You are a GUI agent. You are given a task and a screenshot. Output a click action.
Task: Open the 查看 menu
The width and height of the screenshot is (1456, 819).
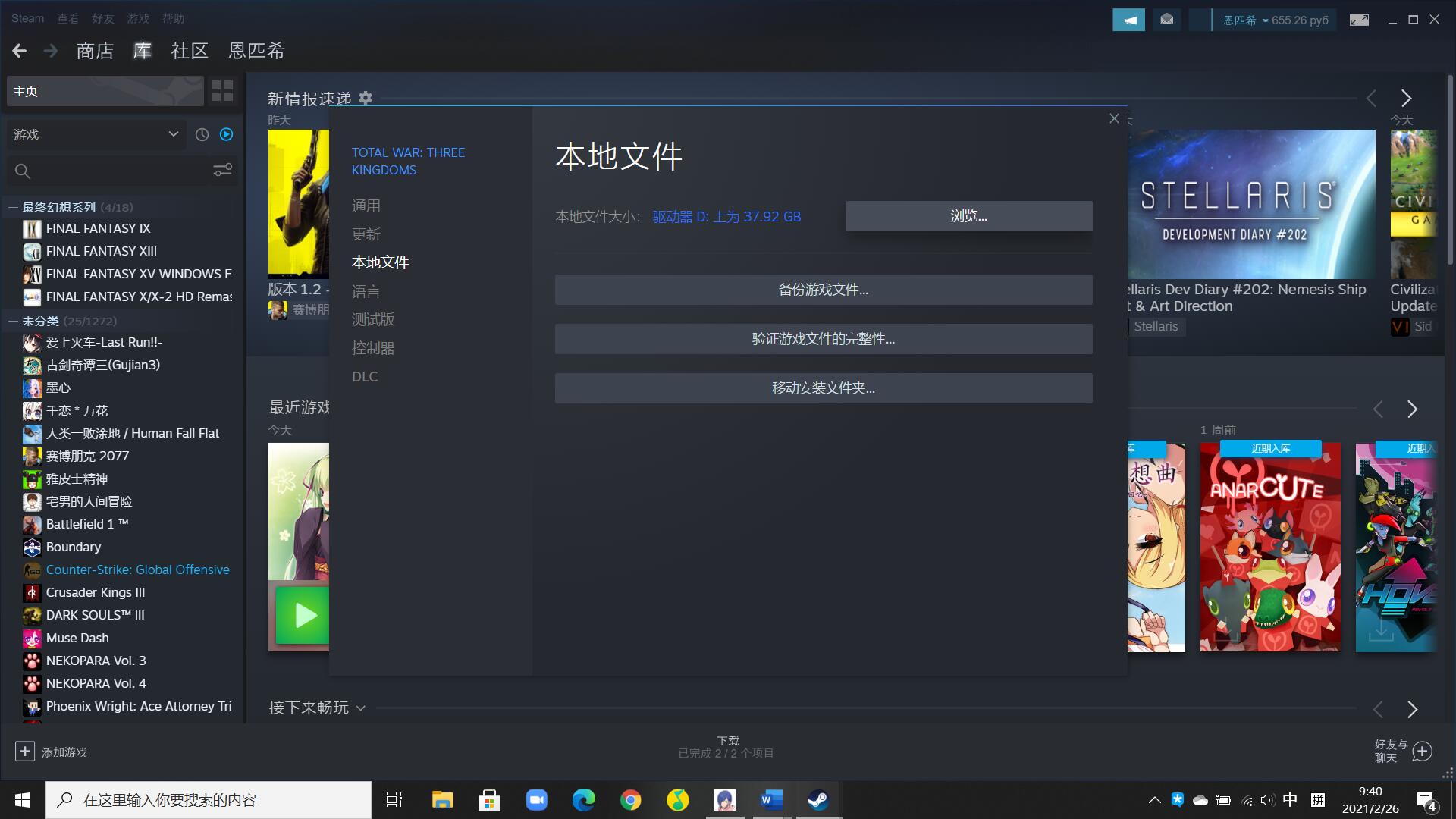click(68, 18)
